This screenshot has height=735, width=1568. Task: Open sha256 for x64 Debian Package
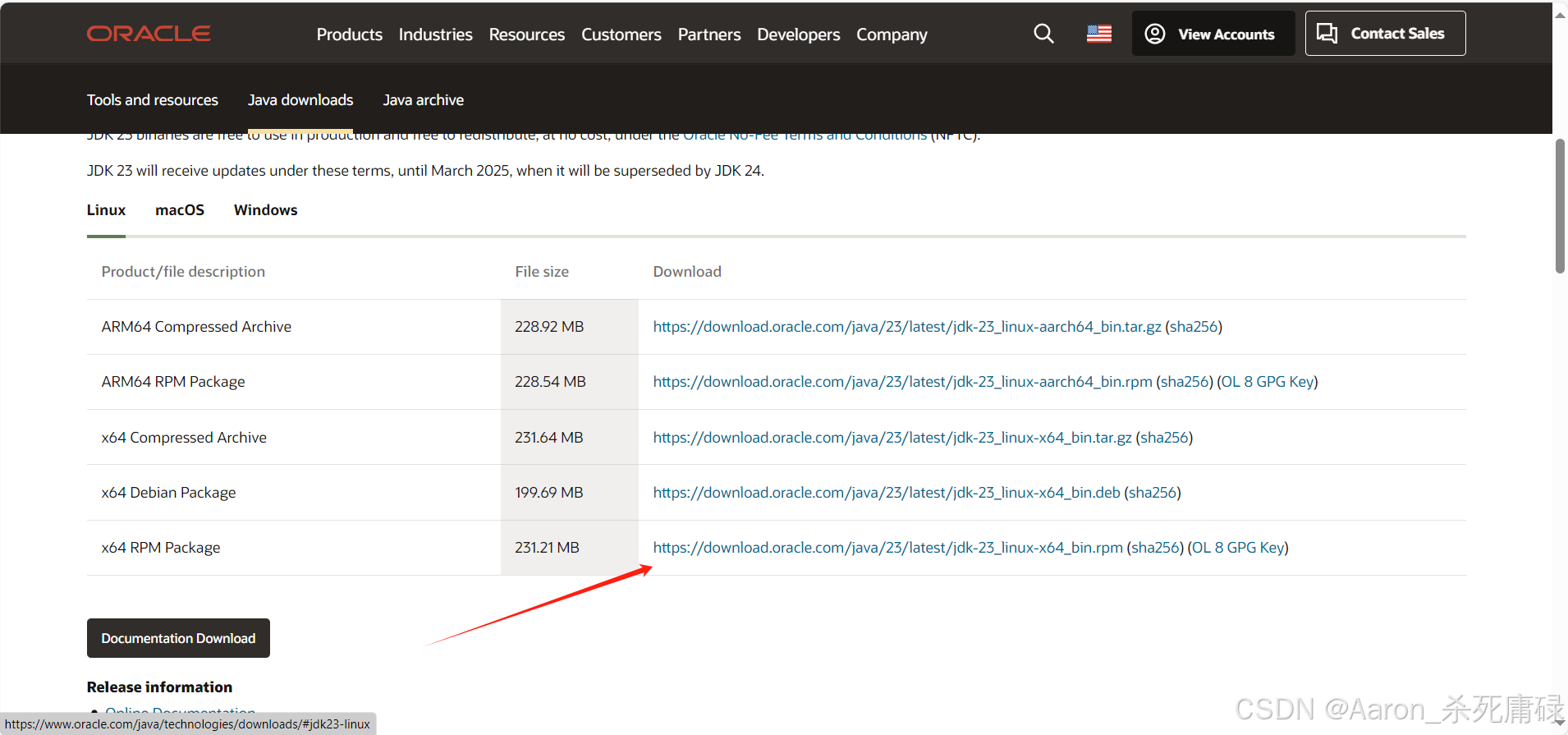pyautogui.click(x=1153, y=493)
